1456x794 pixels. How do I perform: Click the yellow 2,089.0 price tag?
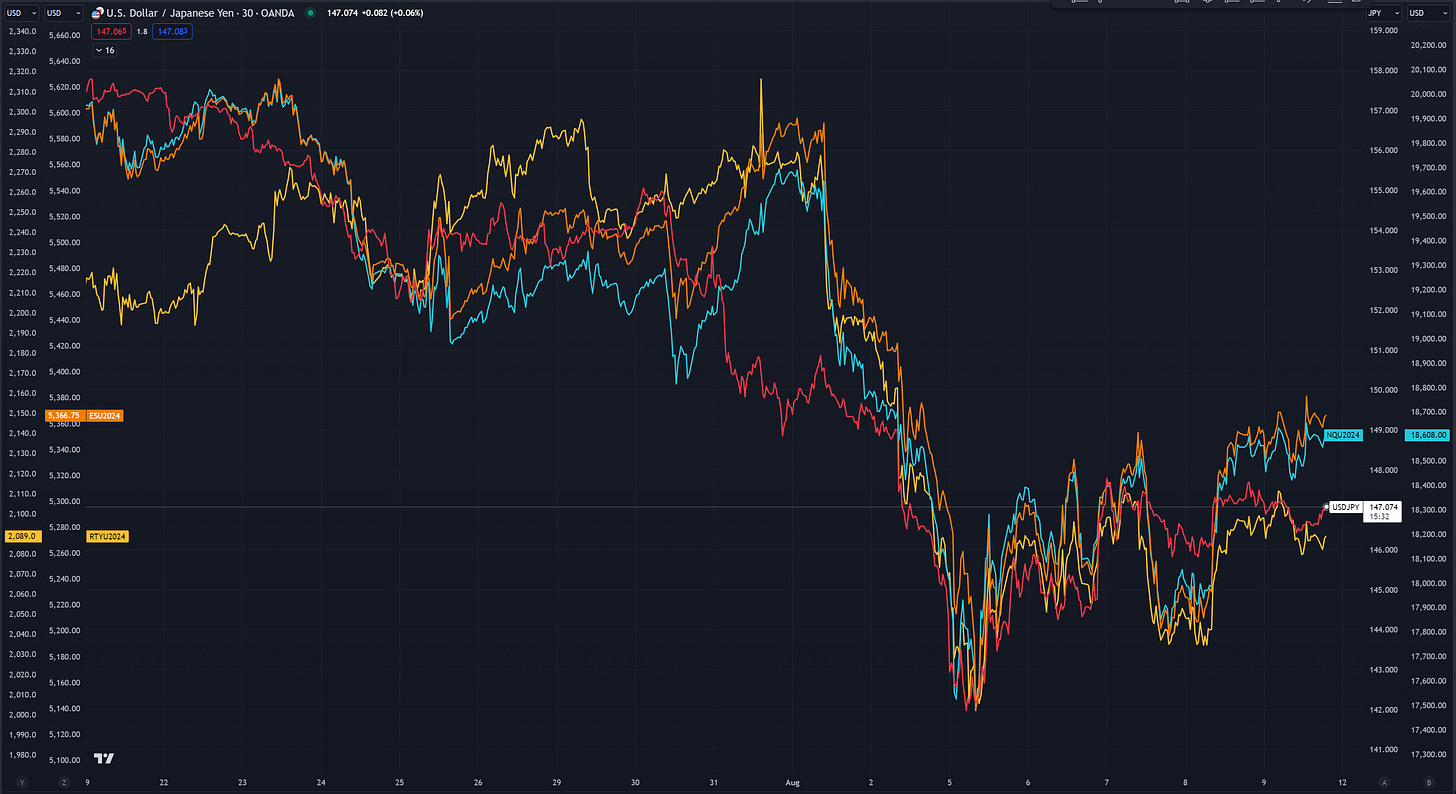point(21,537)
